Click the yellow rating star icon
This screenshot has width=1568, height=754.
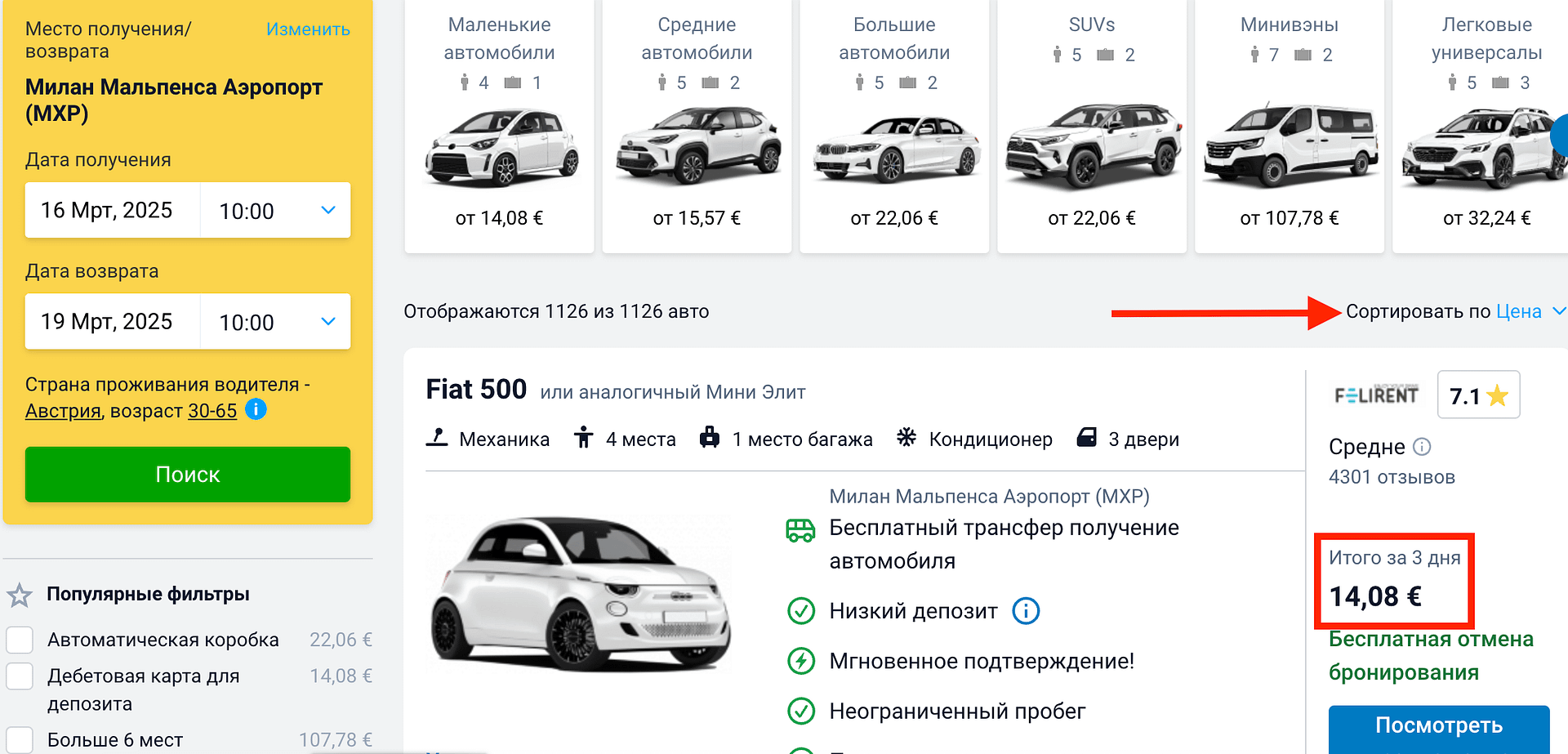(1498, 396)
